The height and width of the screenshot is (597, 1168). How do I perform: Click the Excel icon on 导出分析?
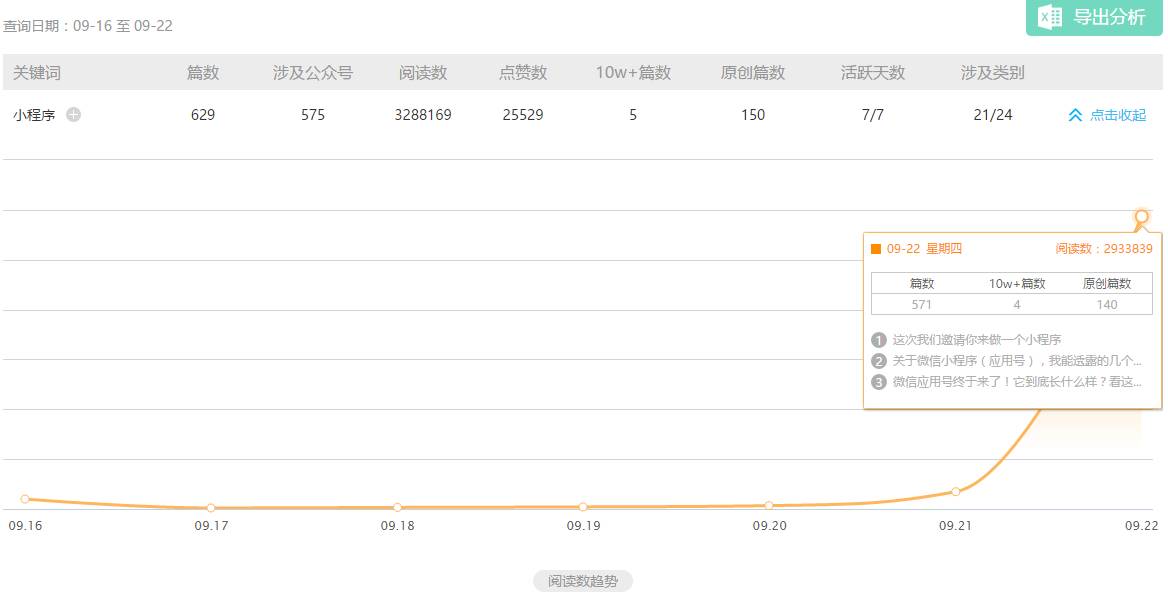(x=1049, y=17)
